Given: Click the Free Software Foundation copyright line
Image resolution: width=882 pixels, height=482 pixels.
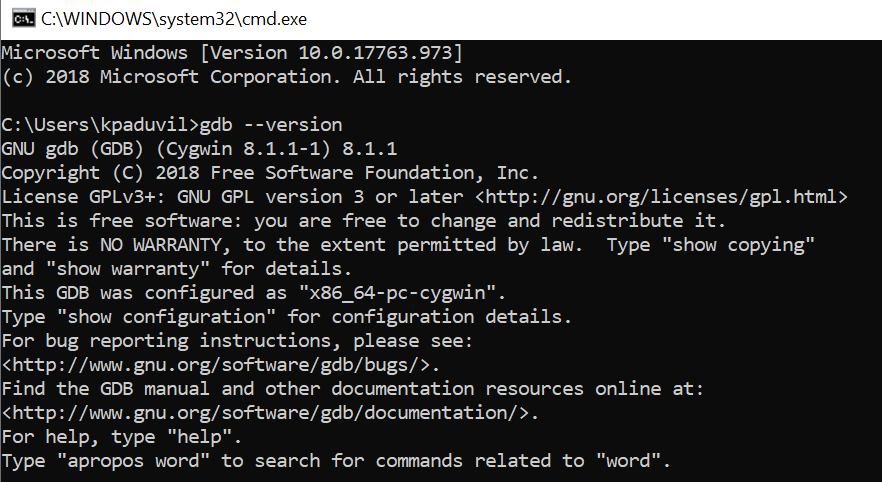Looking at the screenshot, I should [x=271, y=173].
